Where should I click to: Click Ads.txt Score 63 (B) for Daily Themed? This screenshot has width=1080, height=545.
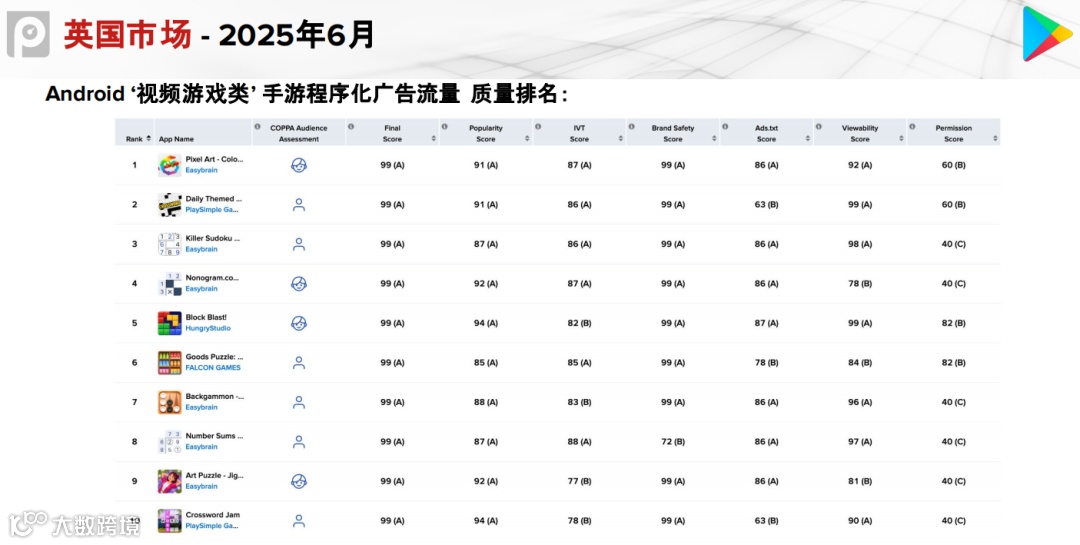pyautogui.click(x=766, y=205)
